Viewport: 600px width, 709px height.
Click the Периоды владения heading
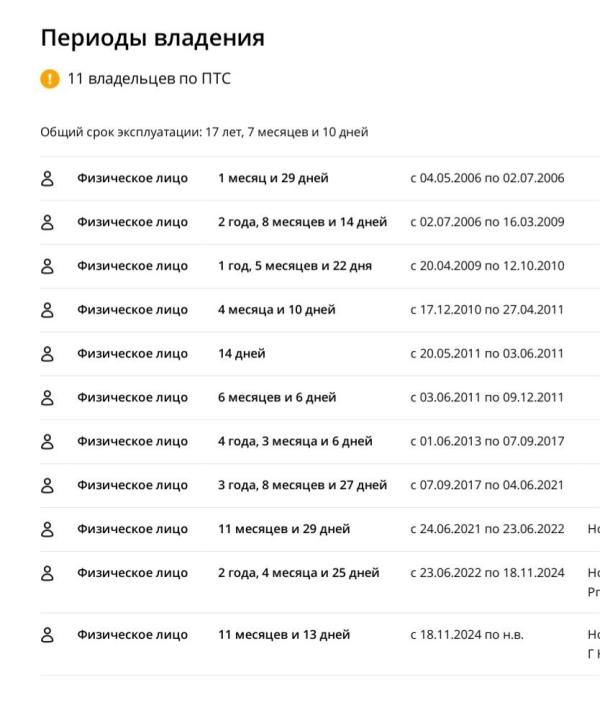(152, 38)
